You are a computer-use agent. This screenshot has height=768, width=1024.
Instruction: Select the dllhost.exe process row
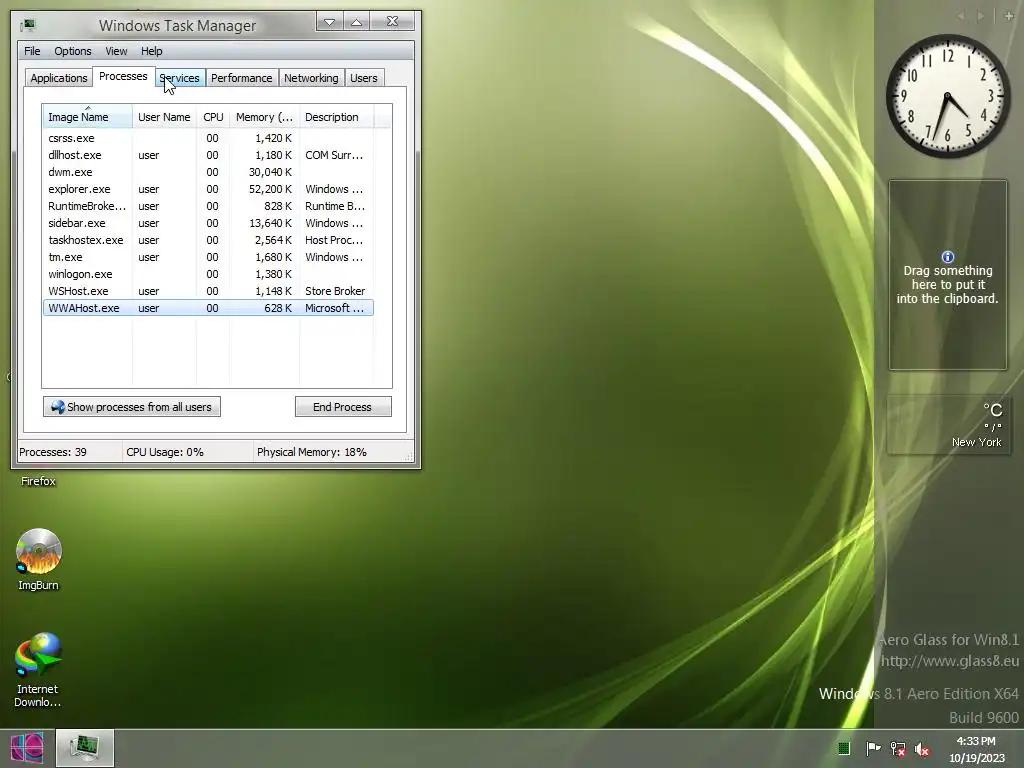pyautogui.click(x=208, y=155)
